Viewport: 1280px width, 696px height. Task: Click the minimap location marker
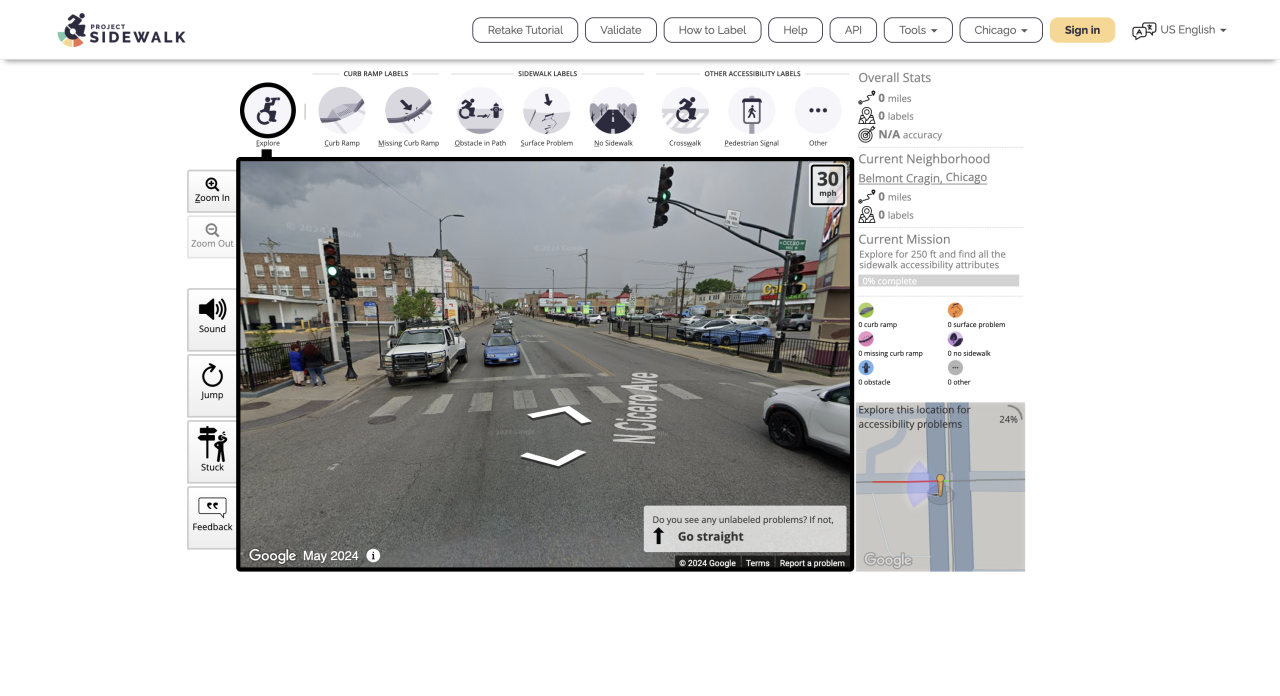[939, 486]
